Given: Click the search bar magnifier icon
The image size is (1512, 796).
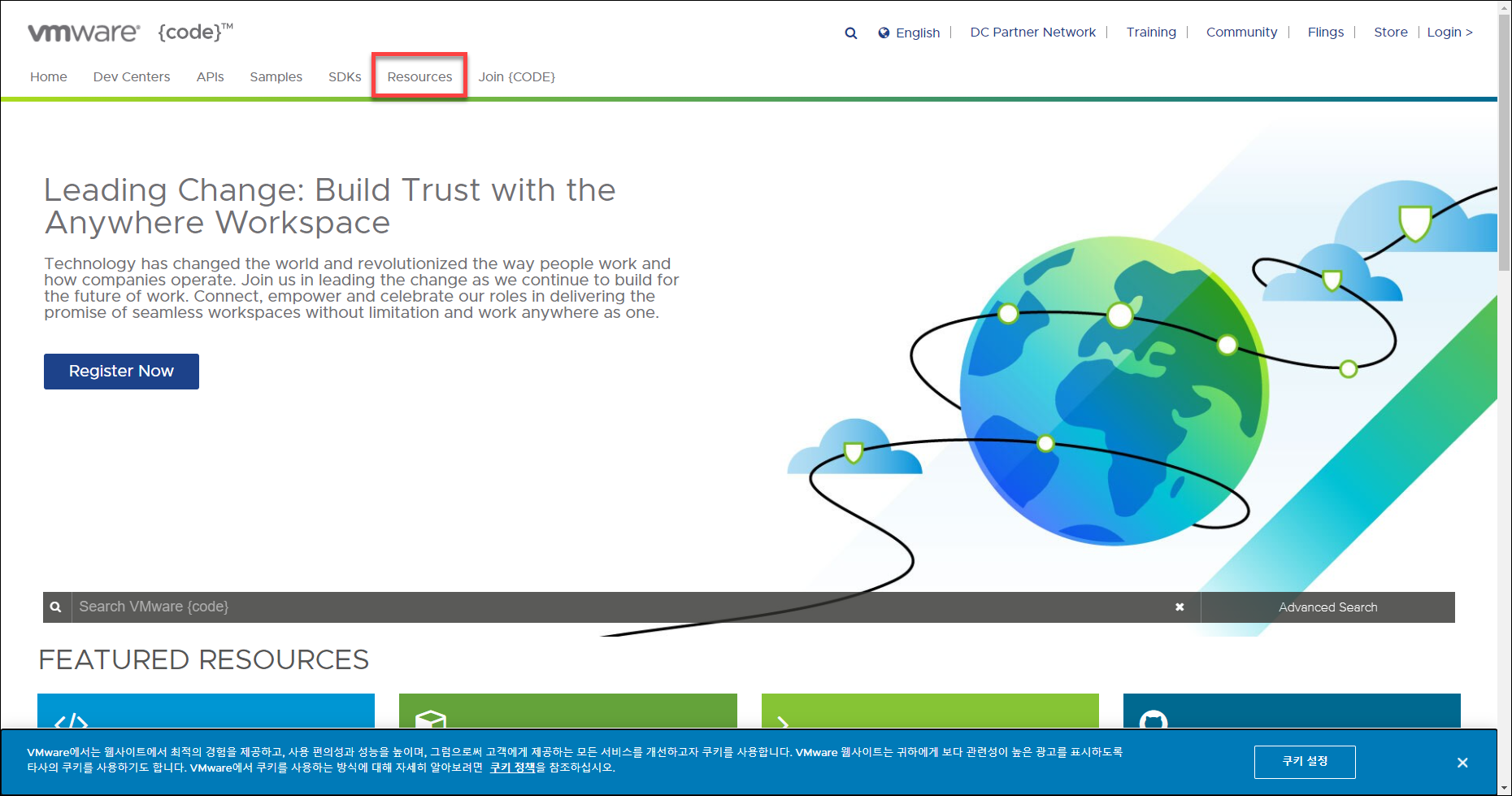Looking at the screenshot, I should coord(56,607).
